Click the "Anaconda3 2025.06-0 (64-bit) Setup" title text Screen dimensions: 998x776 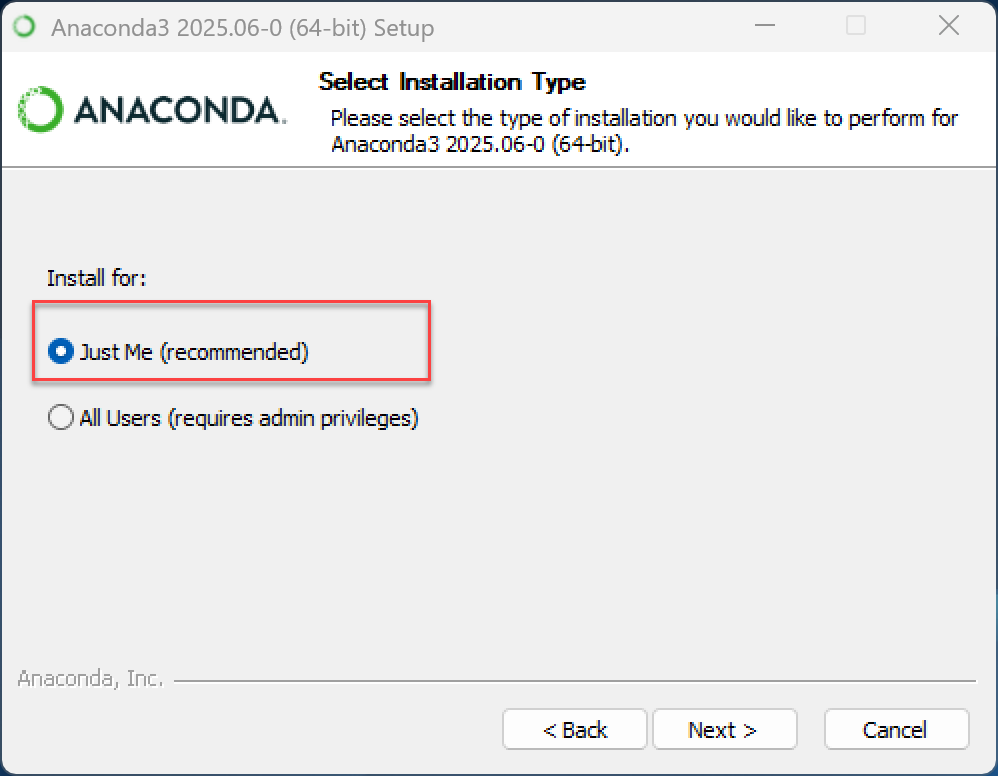(242, 28)
